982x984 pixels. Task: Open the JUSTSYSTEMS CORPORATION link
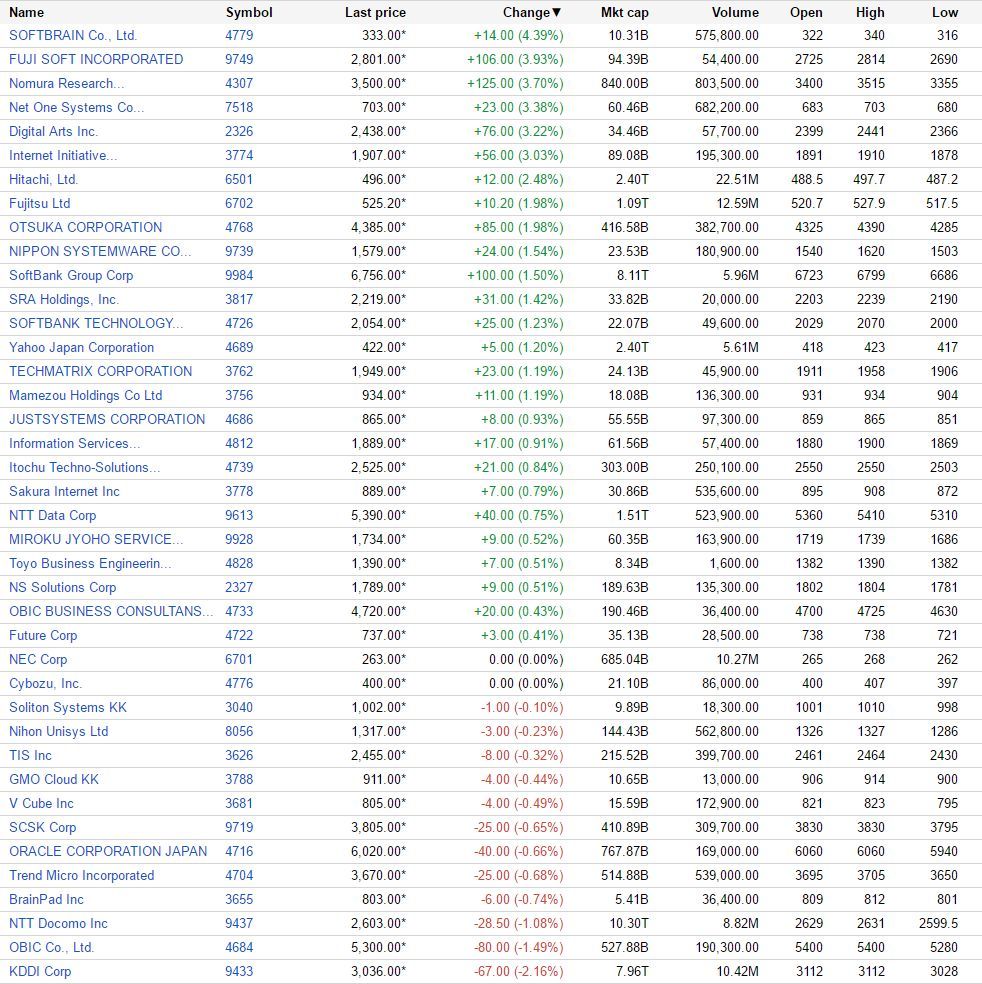click(x=107, y=420)
